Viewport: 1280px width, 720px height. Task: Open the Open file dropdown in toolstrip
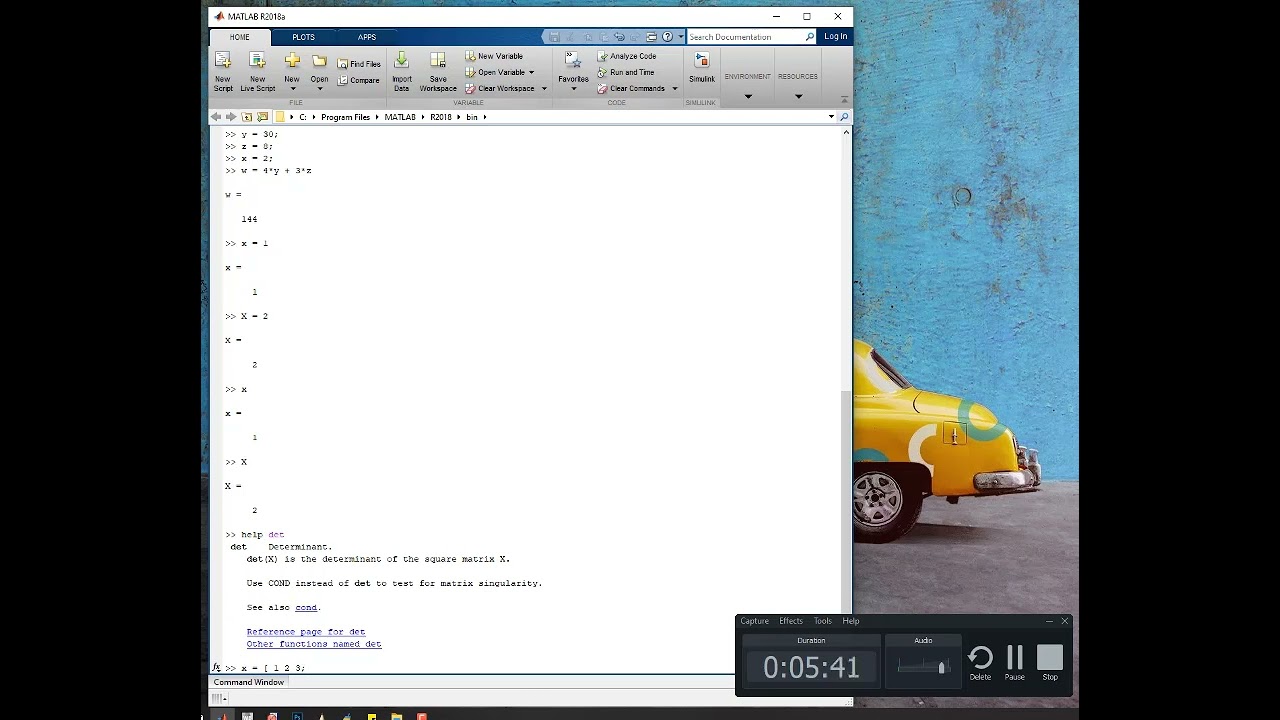tap(319, 72)
